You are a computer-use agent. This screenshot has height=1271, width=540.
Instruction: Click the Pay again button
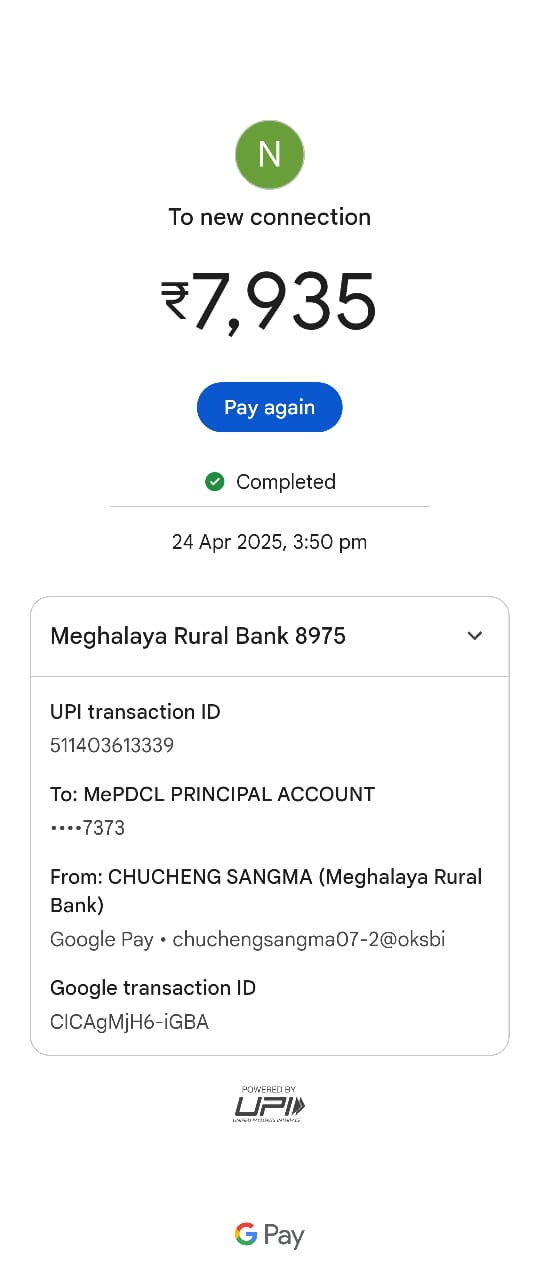[x=269, y=407]
